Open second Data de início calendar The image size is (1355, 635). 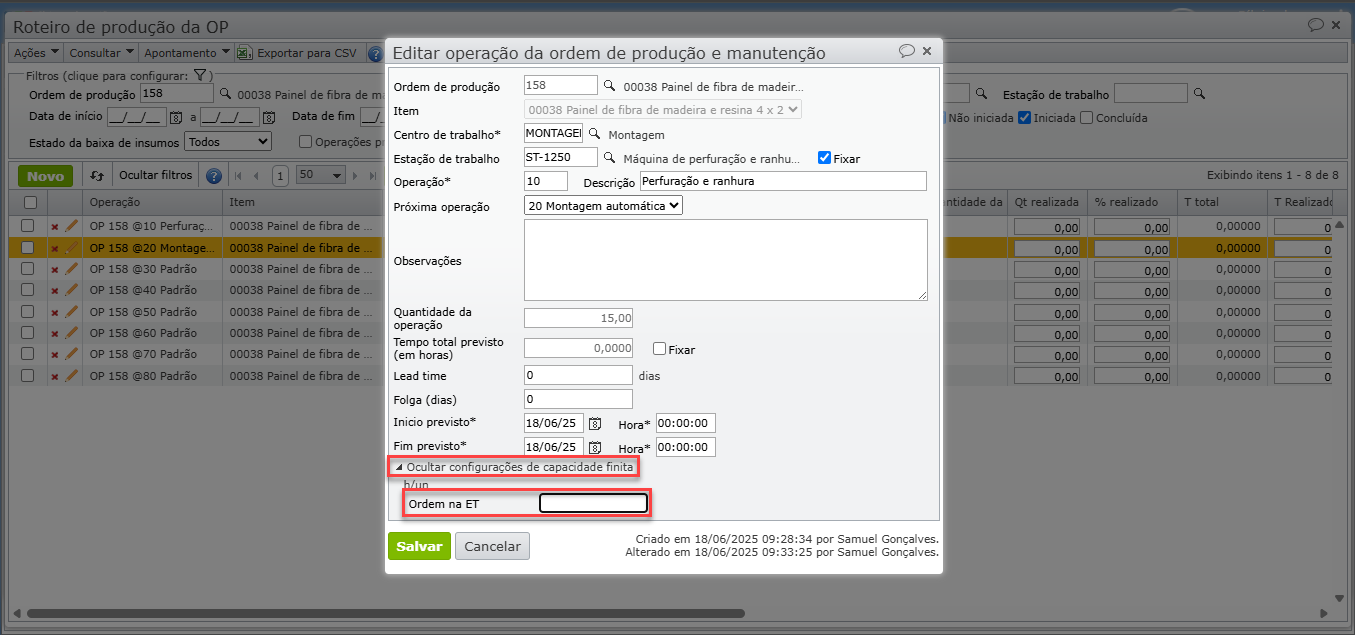[268, 118]
